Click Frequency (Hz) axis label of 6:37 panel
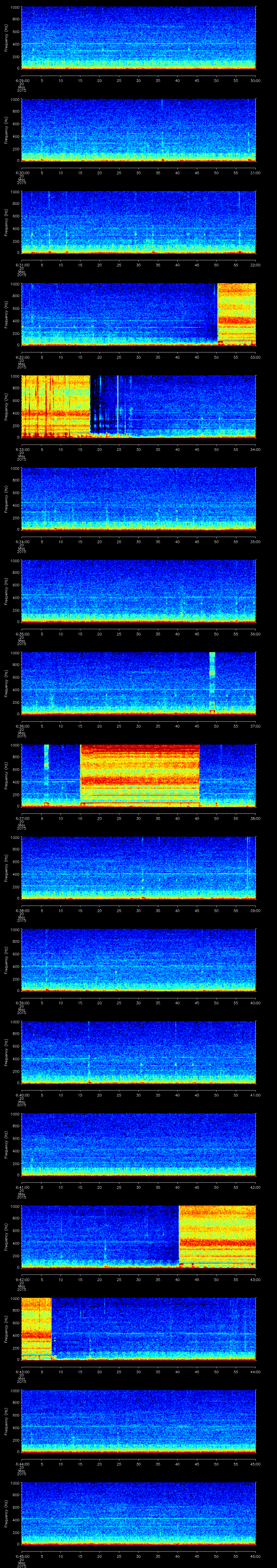 pos(6,776)
